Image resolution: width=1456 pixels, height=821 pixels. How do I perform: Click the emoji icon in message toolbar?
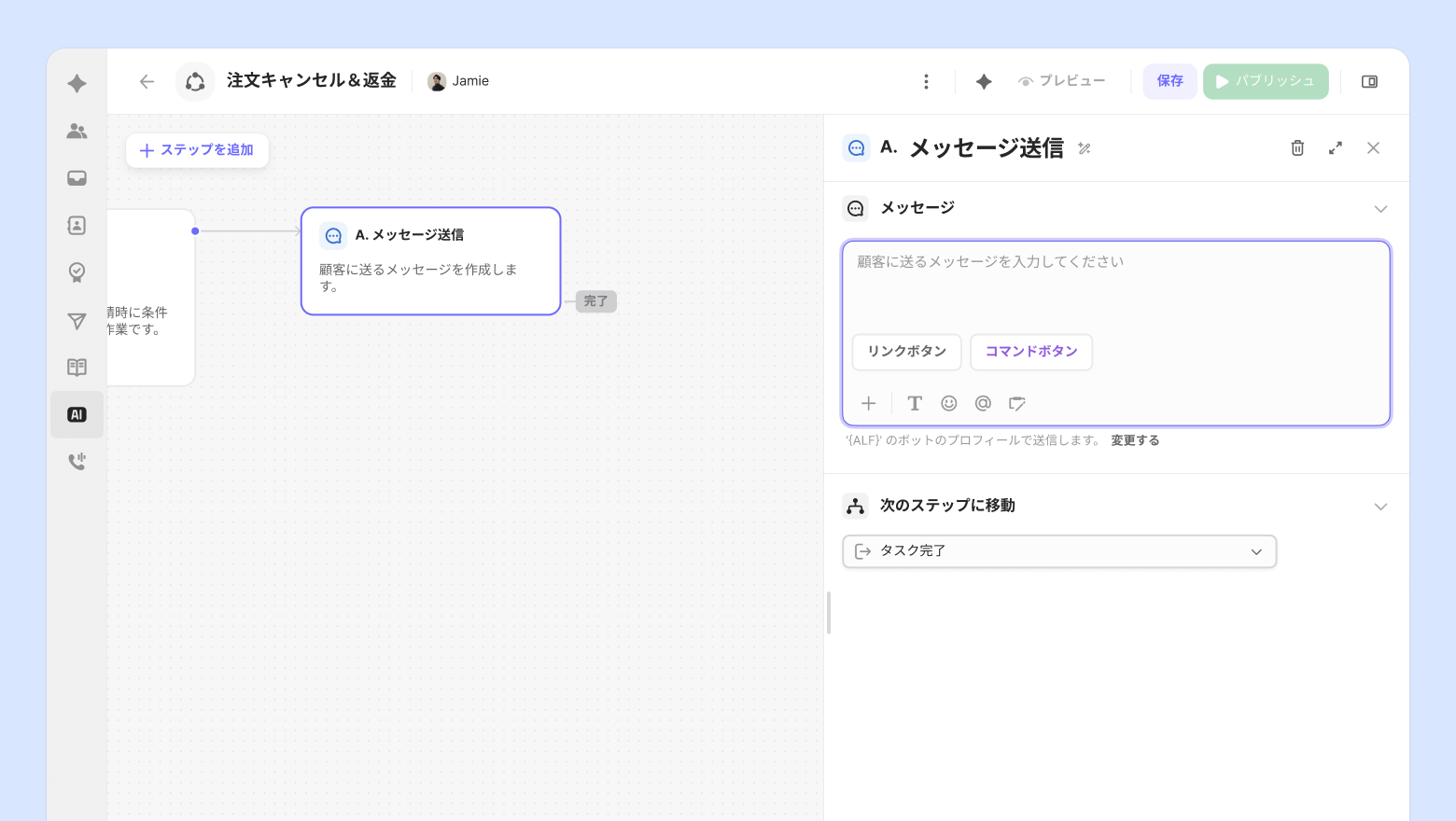948,403
